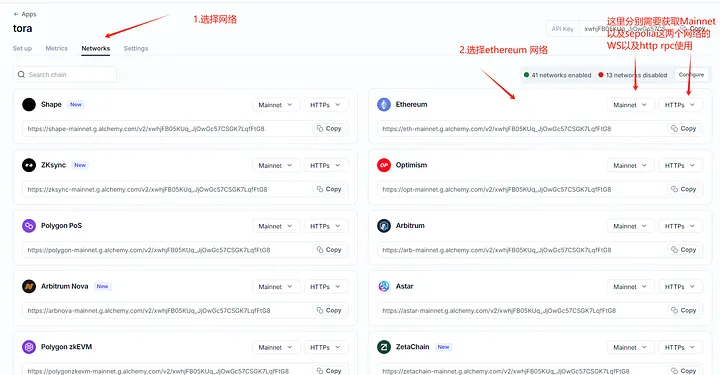The height and width of the screenshot is (375, 720).
Task: Click the Configure button
Action: [x=691, y=75]
